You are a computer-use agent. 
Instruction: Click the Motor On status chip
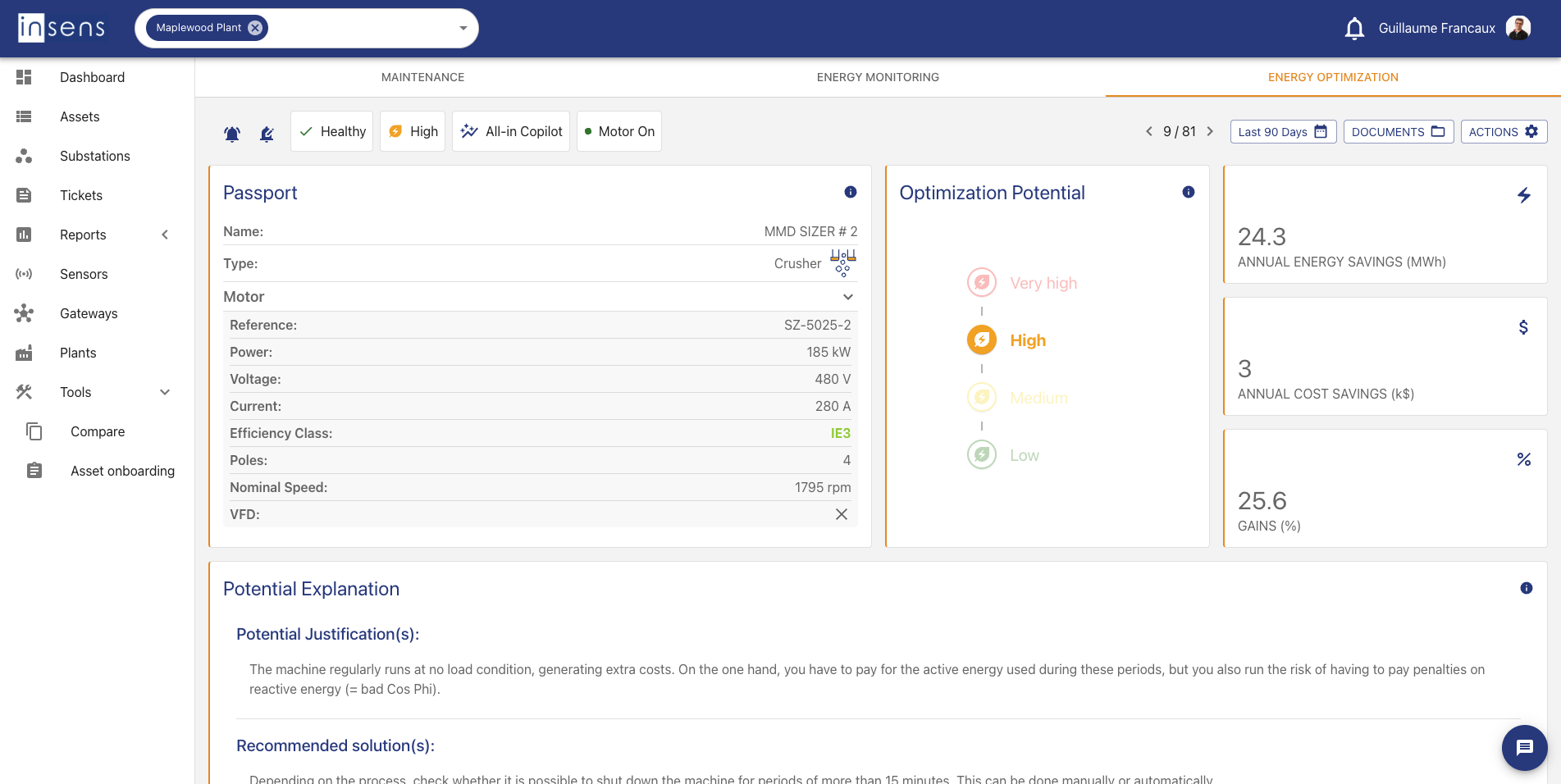(619, 131)
